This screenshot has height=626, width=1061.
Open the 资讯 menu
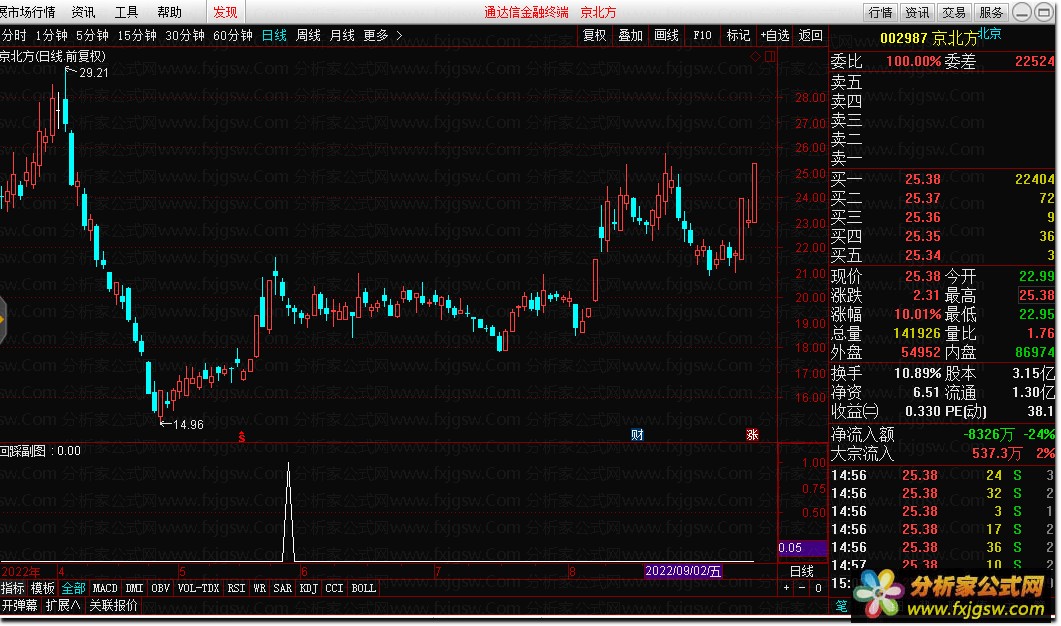83,12
